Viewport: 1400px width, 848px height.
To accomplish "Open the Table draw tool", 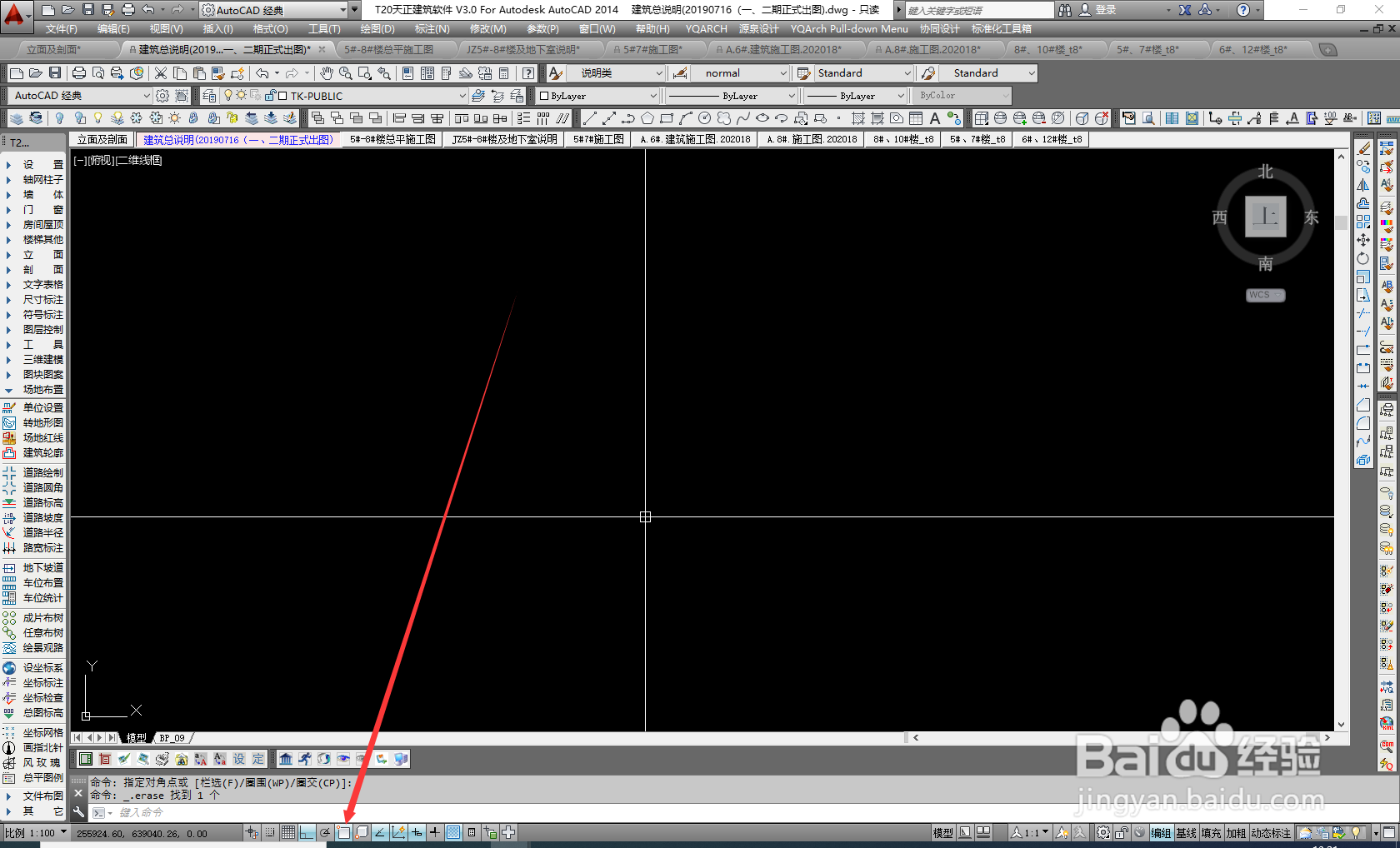I will coord(916,118).
